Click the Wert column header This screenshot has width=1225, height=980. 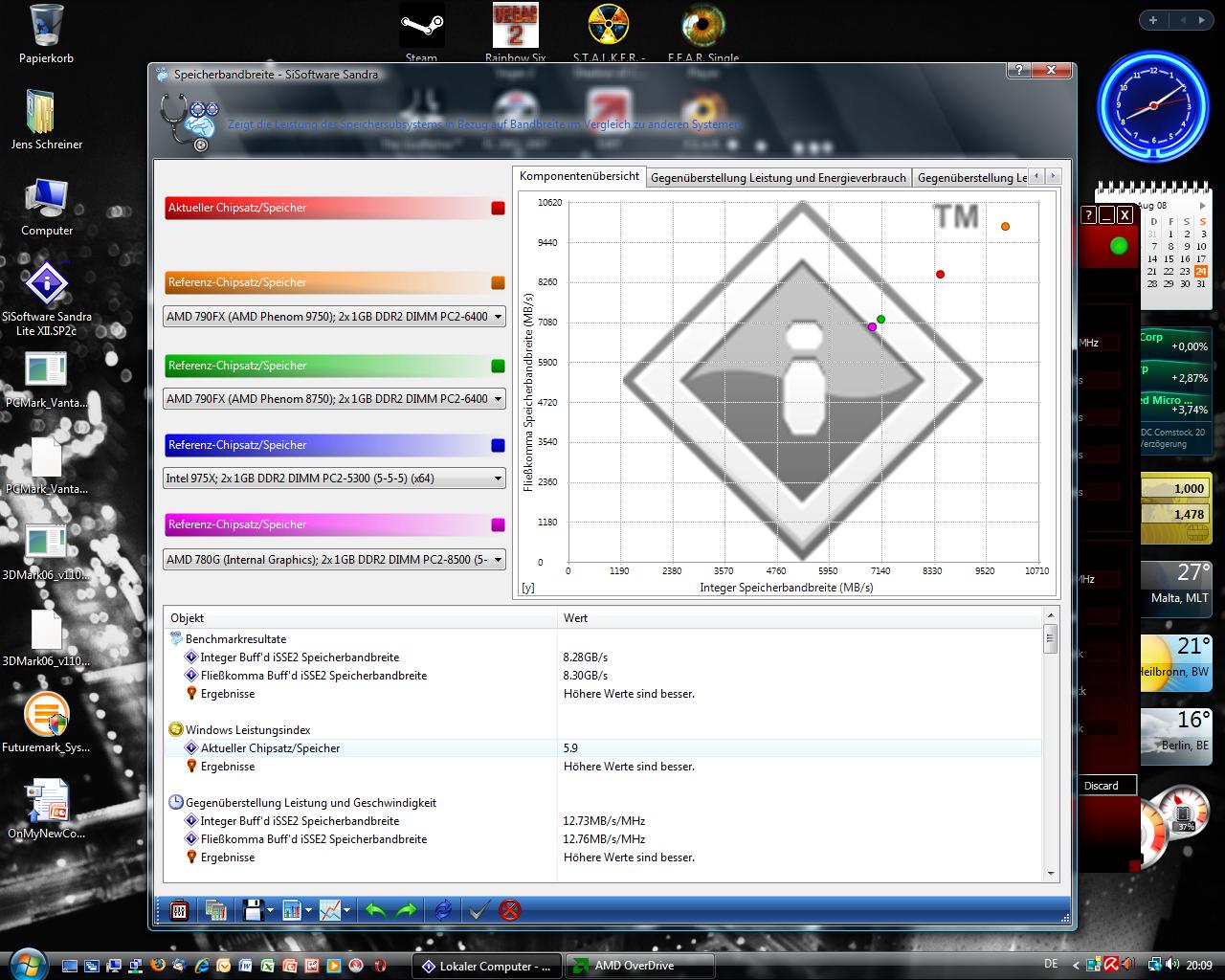[x=799, y=618]
